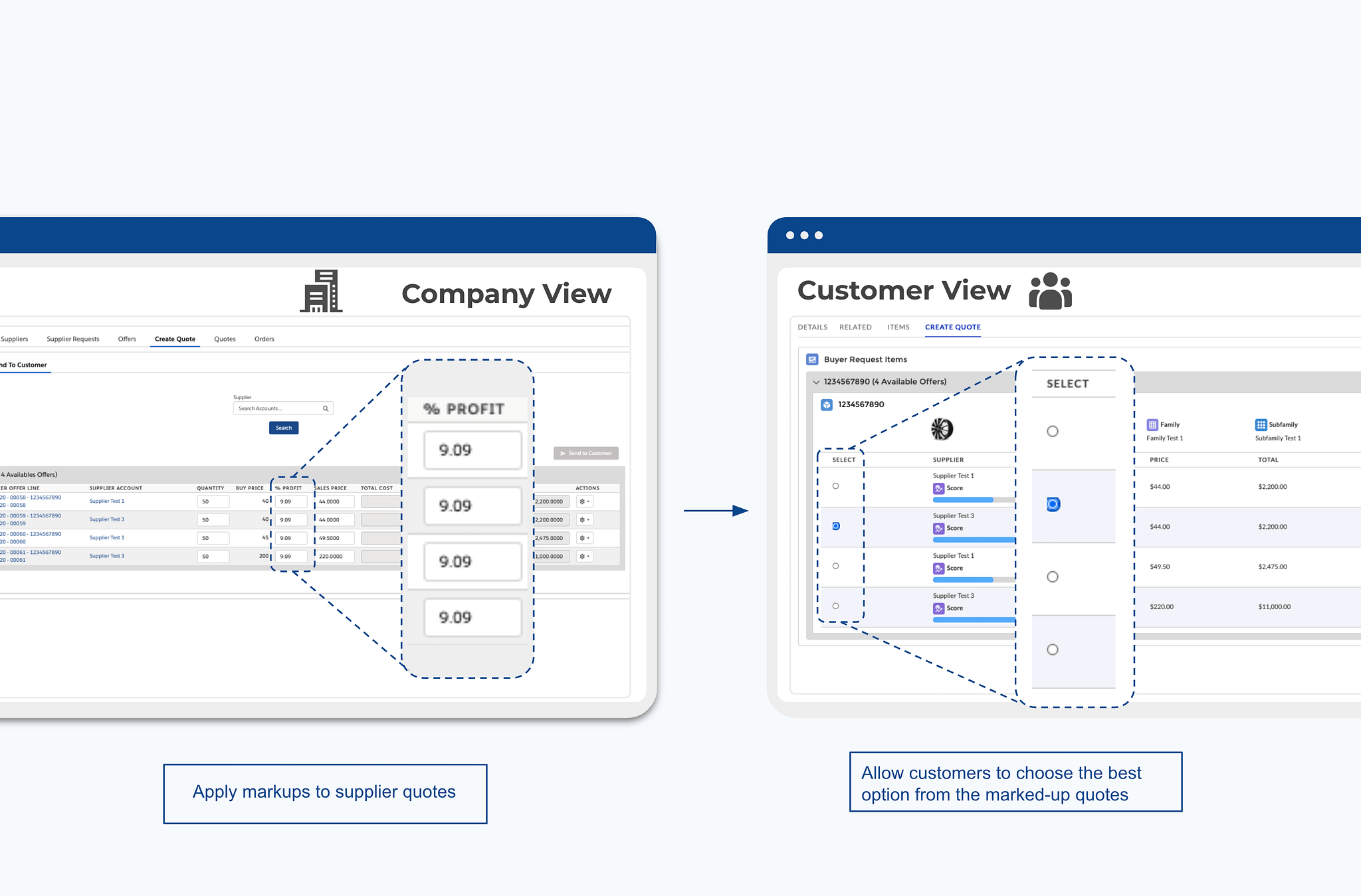Click the blue Subfamily grid icon

(1261, 424)
